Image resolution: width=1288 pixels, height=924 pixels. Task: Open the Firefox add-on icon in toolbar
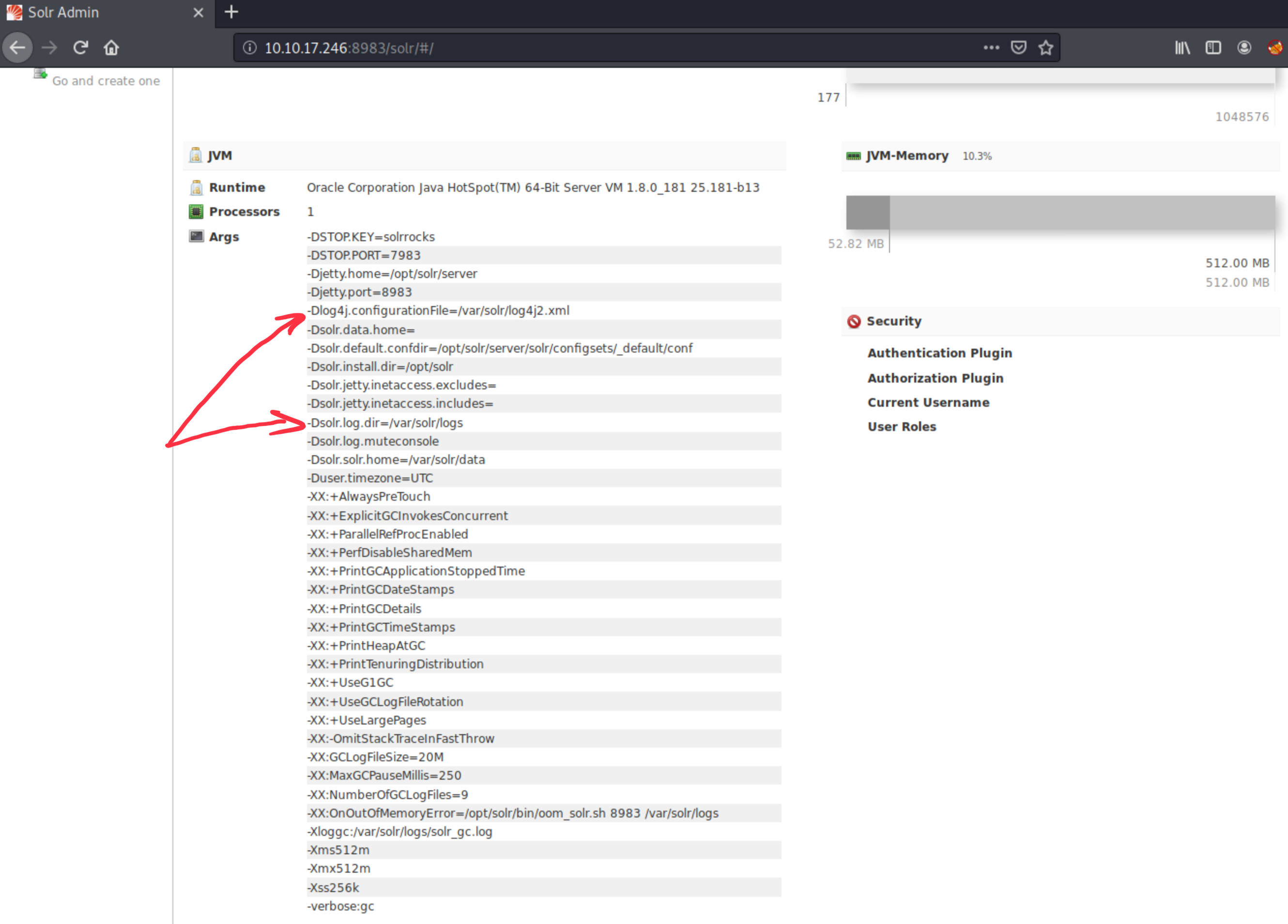coord(1275,48)
